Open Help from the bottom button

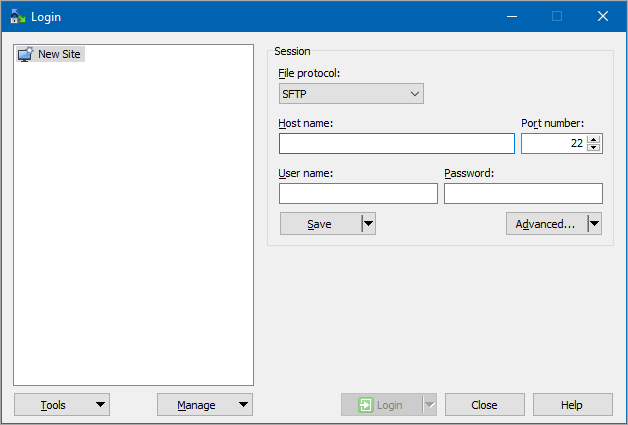point(572,405)
